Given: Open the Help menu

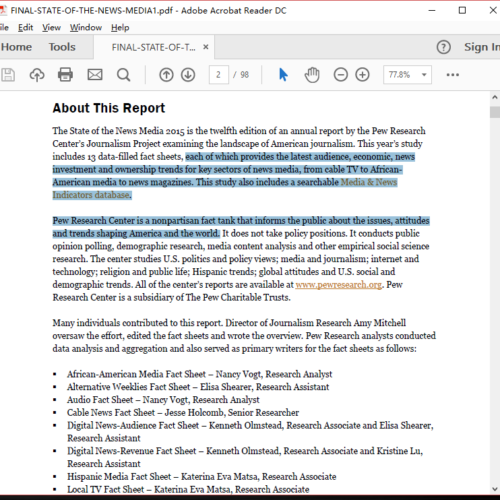Looking at the screenshot, I should click(120, 28).
